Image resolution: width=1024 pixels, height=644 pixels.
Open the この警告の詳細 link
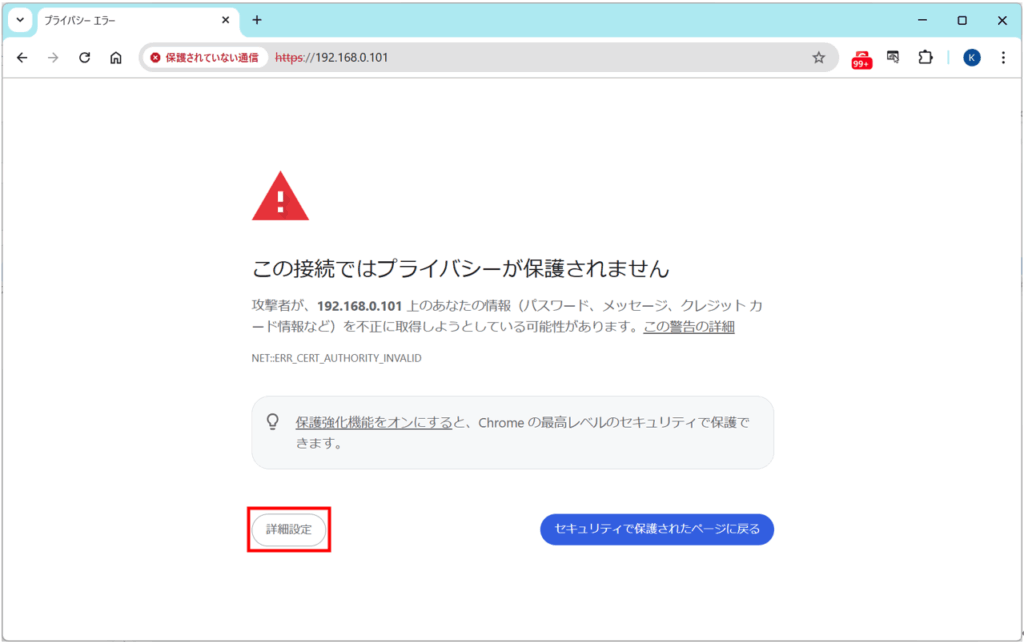[x=688, y=327]
